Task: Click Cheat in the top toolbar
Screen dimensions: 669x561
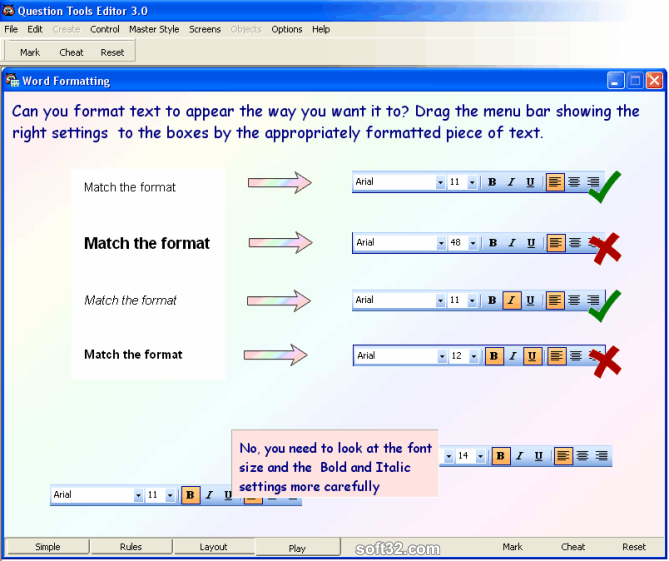Action: pos(71,52)
